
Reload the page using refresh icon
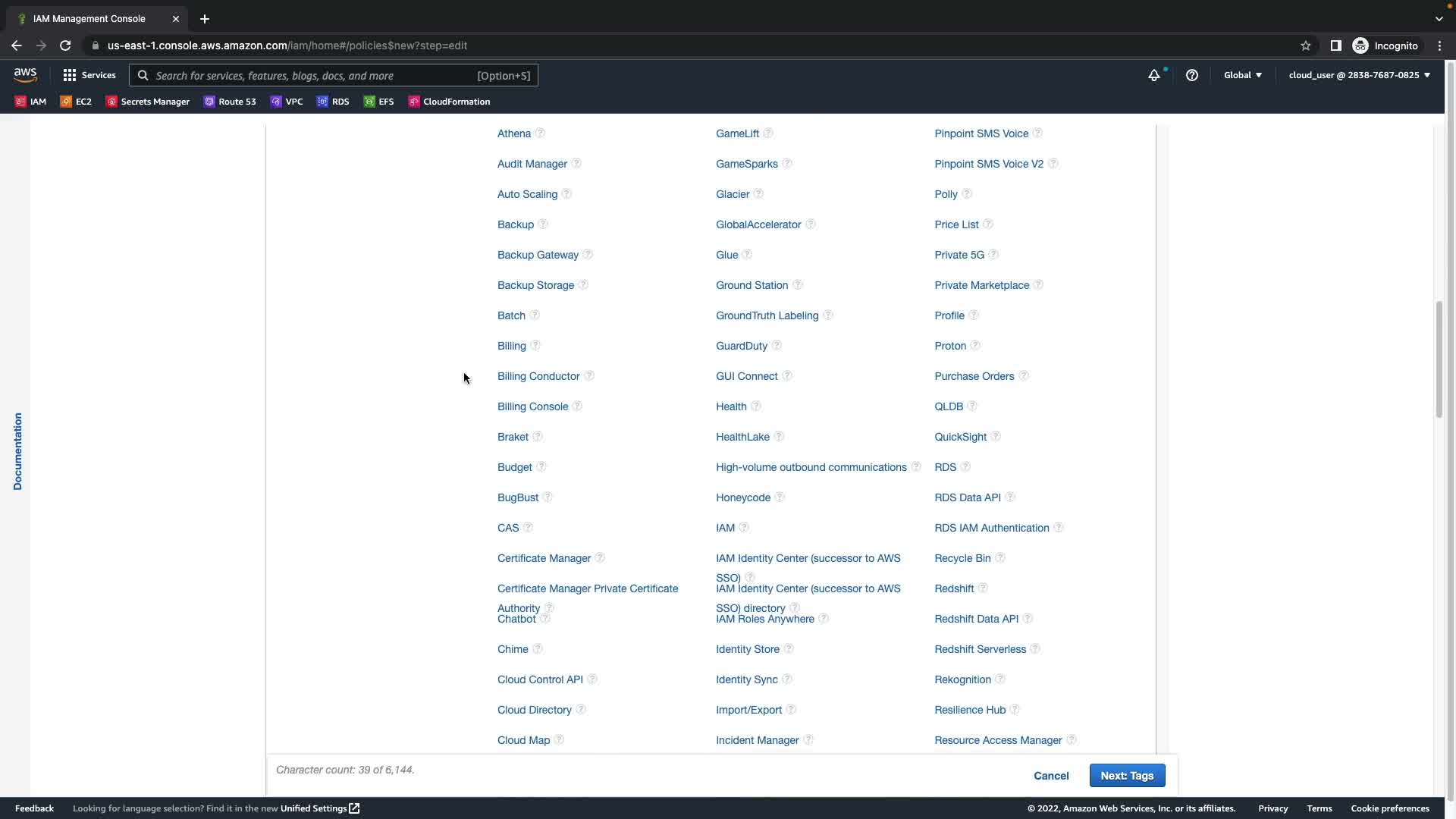tap(65, 45)
